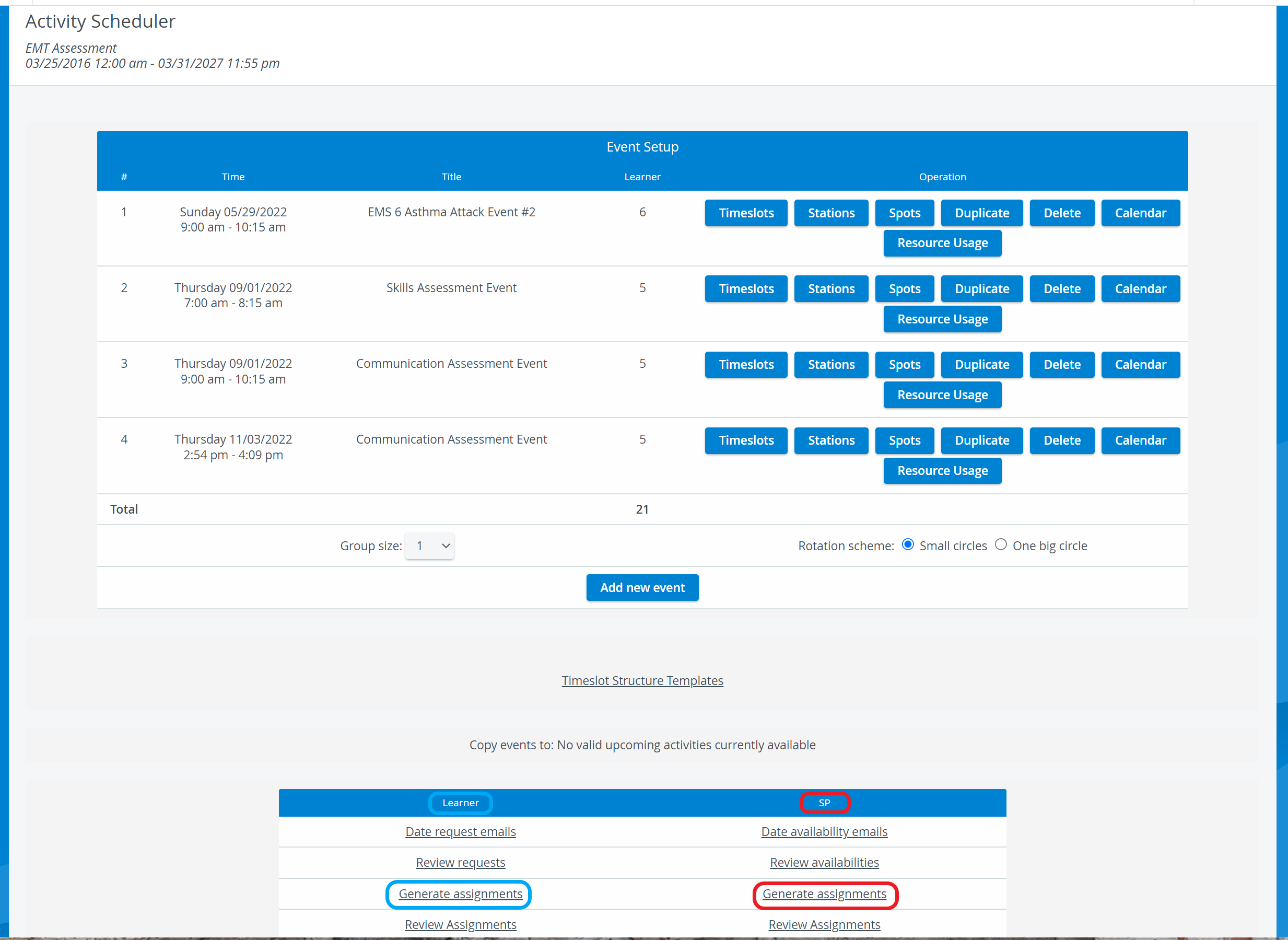Open Stations for Skills Assessment Event
1288x940 pixels.
(x=831, y=288)
